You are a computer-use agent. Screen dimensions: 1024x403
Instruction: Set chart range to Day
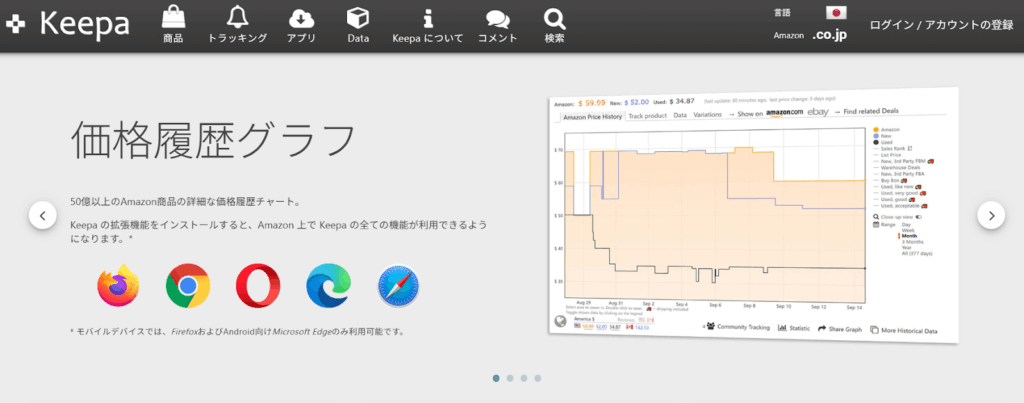[x=906, y=225]
